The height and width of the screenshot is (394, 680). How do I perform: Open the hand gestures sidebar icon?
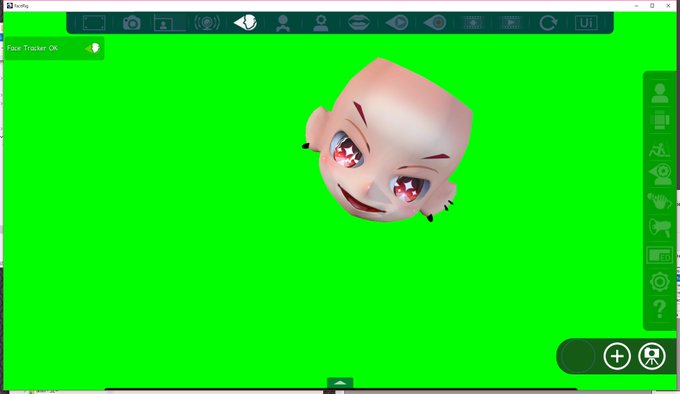click(x=660, y=201)
